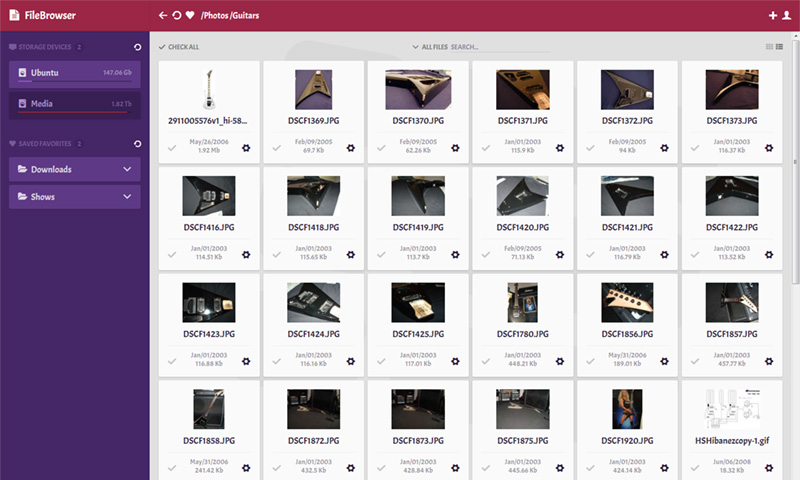Select the Ubuntu storage device
The width and height of the screenshot is (800, 480).
pos(75,74)
